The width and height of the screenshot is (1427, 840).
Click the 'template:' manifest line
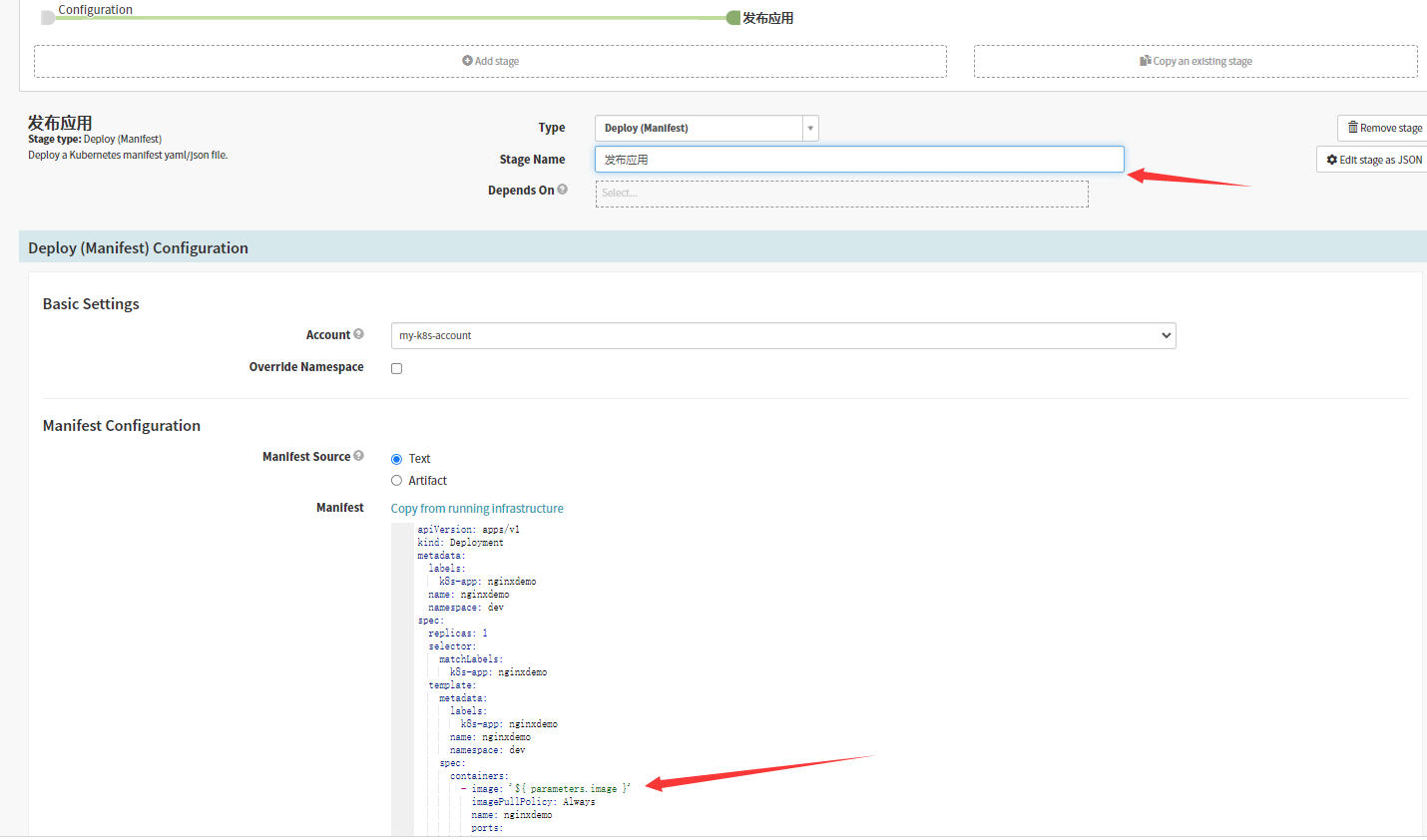pos(452,685)
